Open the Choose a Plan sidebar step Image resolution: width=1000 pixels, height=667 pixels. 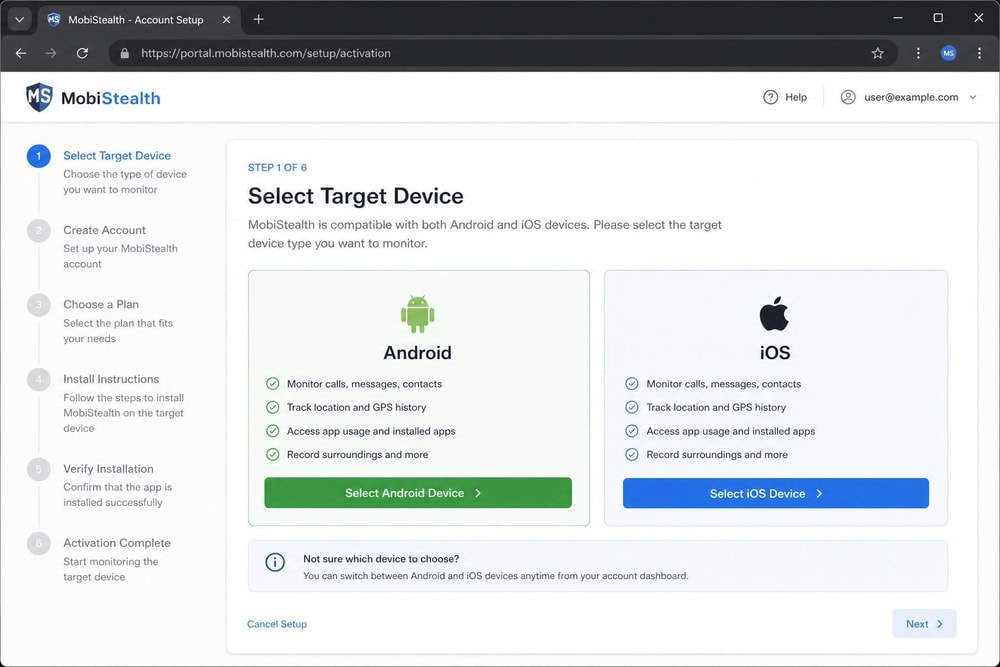pos(101,304)
